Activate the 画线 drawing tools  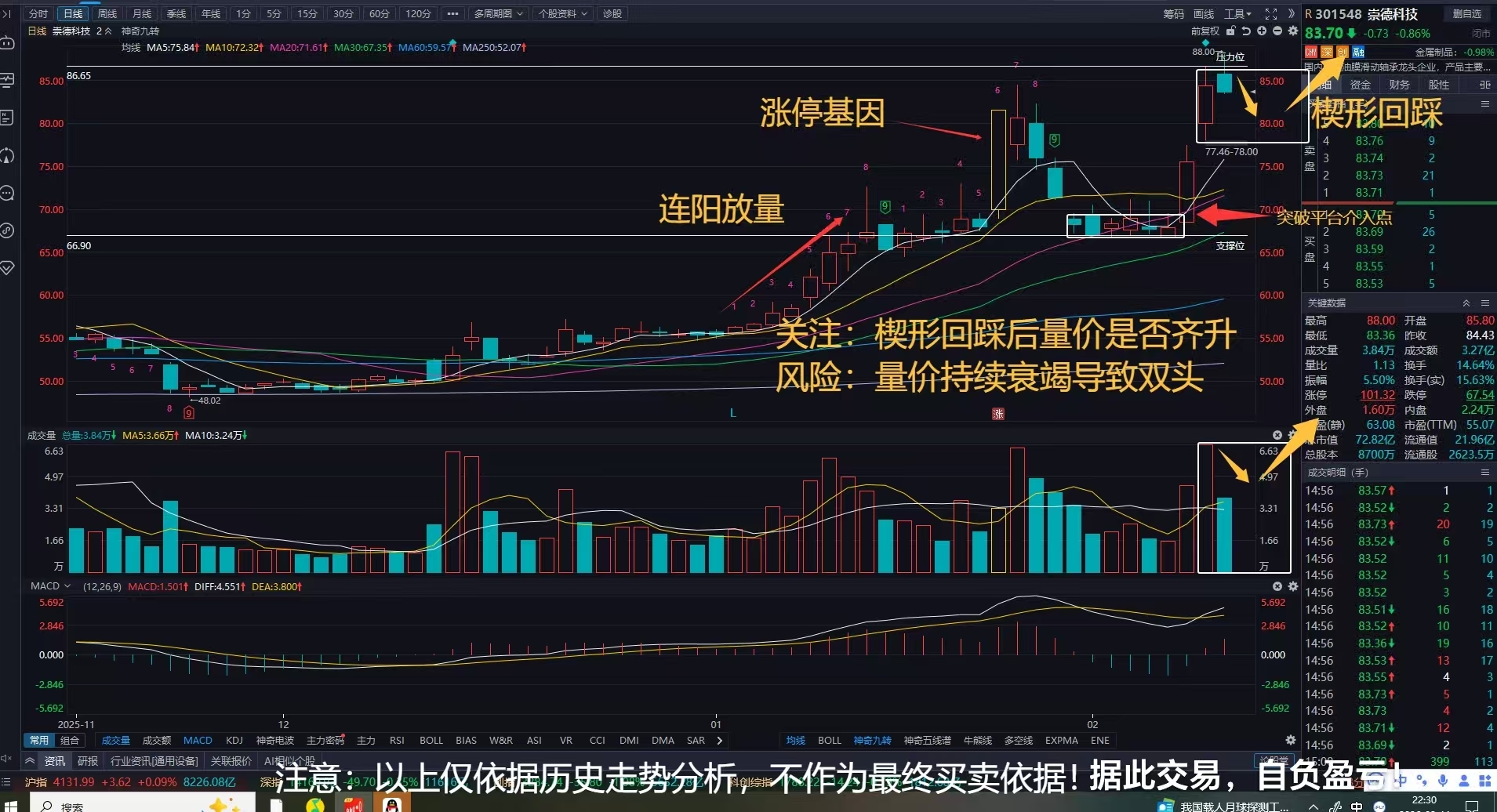coord(1204,14)
